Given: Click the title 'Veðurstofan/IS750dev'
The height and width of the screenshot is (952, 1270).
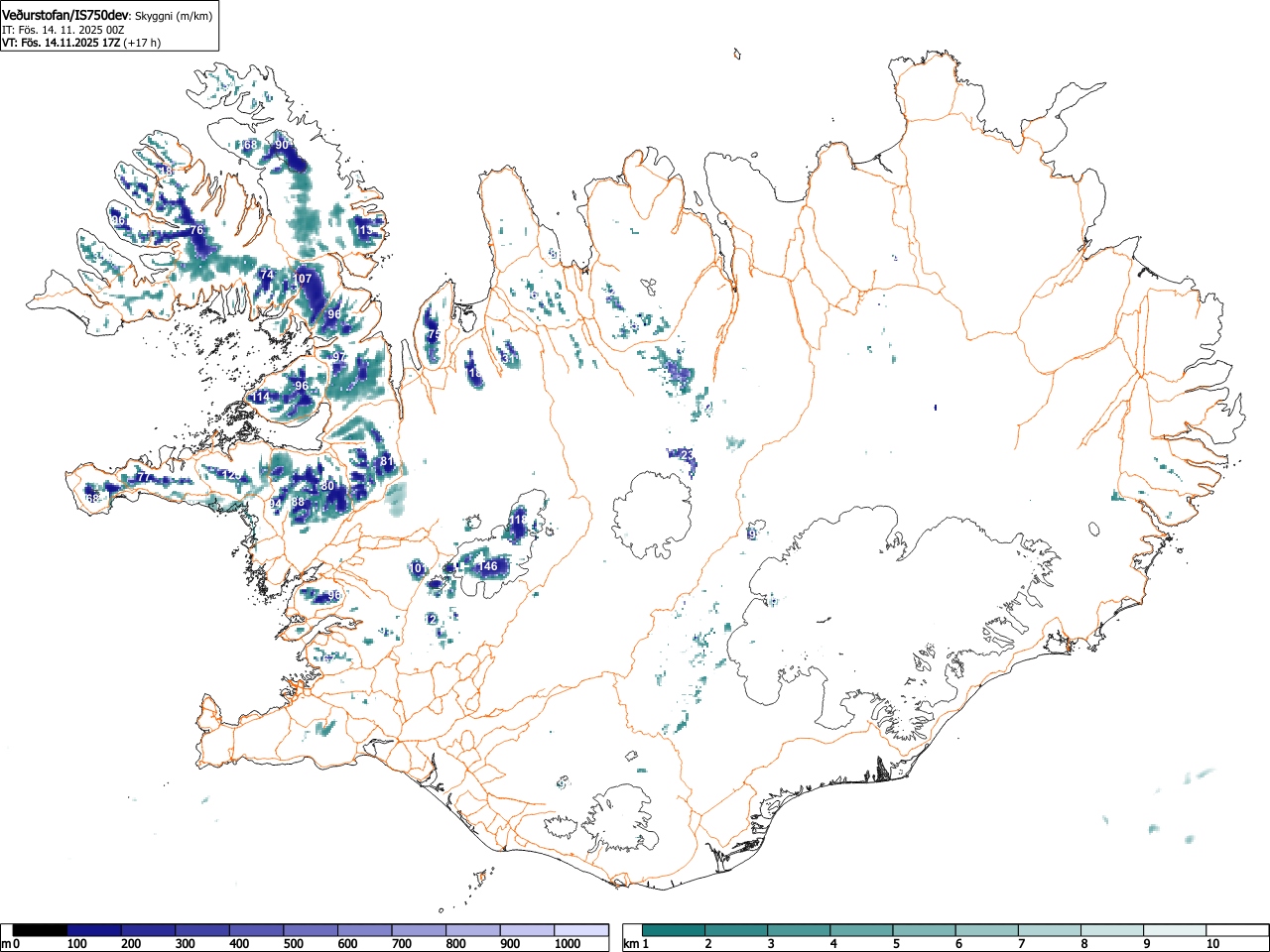Looking at the screenshot, I should click(x=65, y=15).
